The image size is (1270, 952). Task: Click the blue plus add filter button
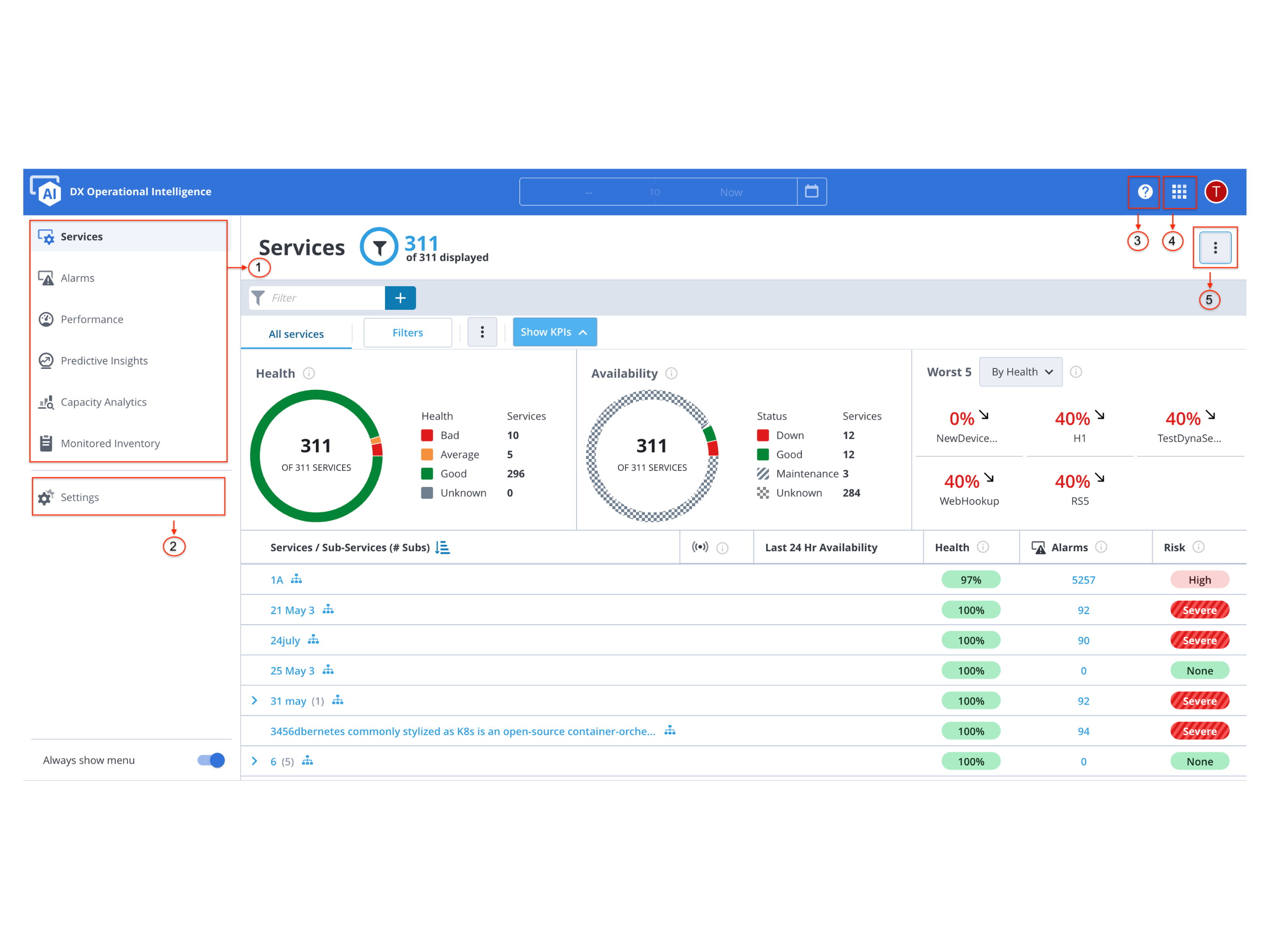pyautogui.click(x=400, y=298)
